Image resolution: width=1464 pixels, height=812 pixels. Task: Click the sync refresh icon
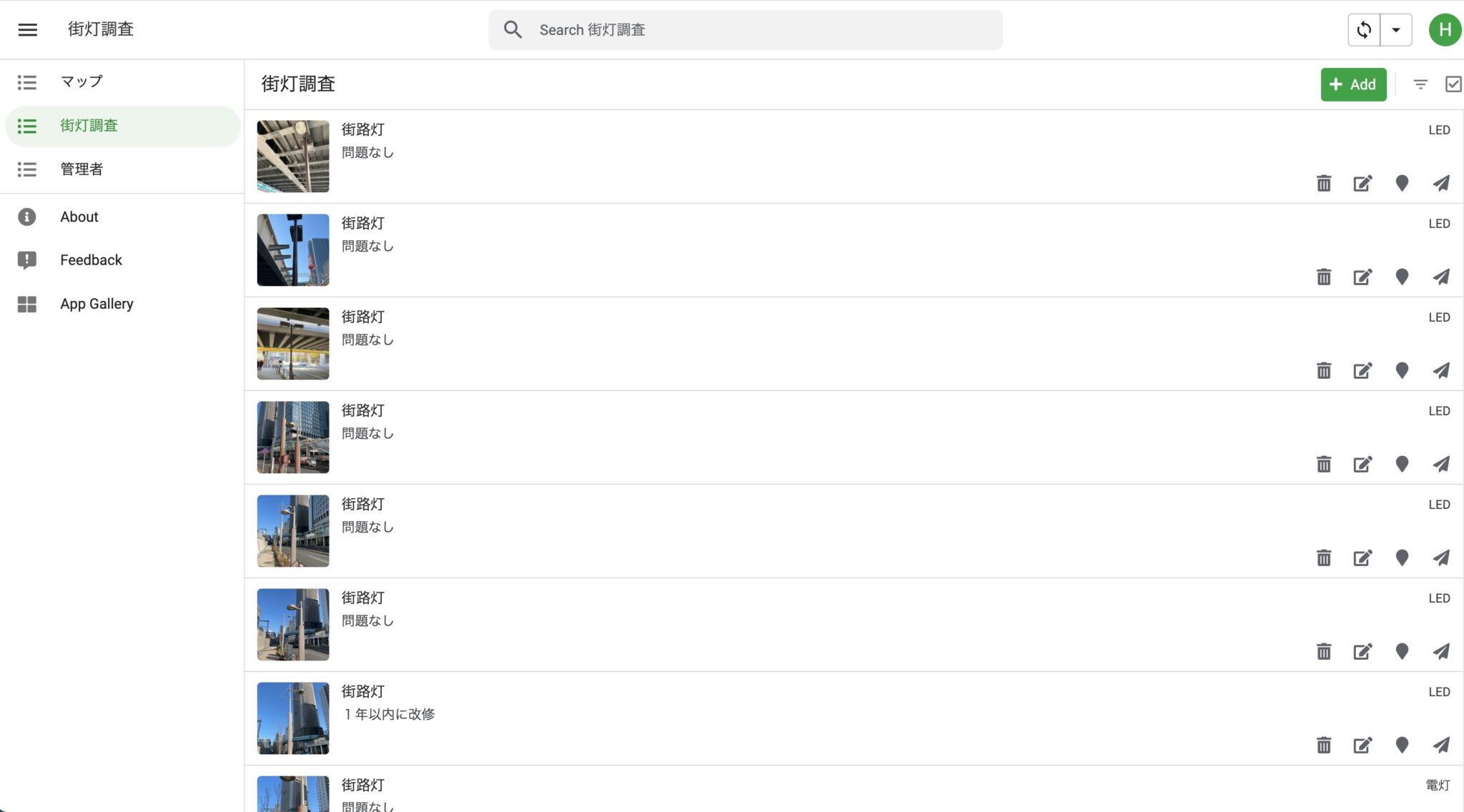click(x=1363, y=29)
